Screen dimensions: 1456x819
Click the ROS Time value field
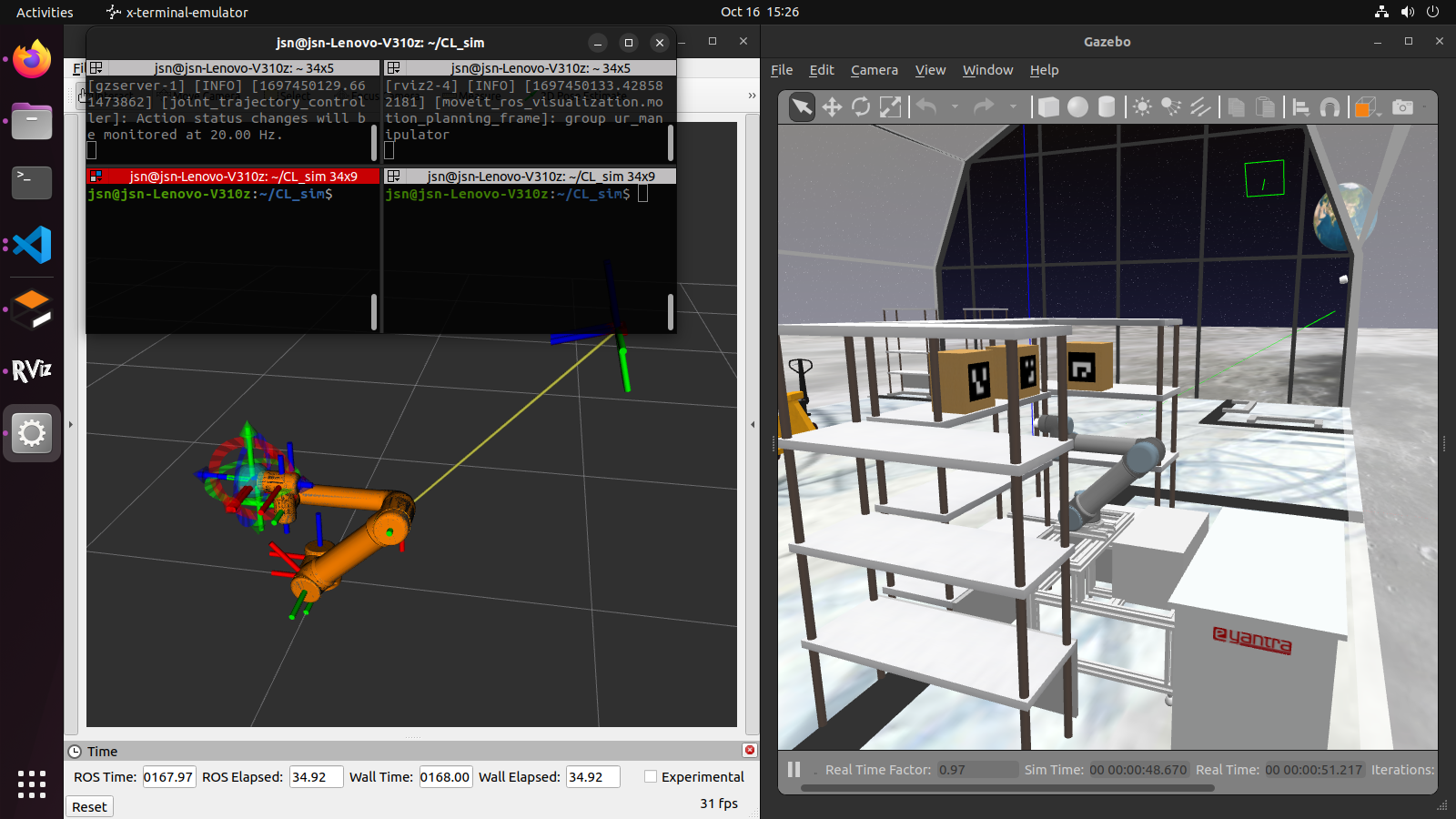tap(169, 777)
